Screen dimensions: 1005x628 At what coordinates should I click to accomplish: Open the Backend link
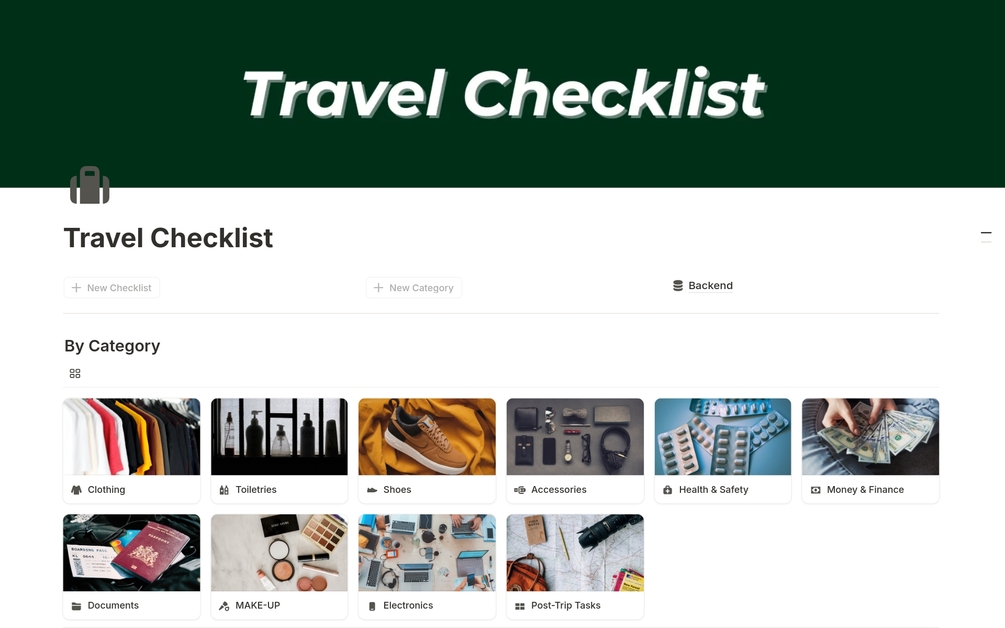click(710, 286)
